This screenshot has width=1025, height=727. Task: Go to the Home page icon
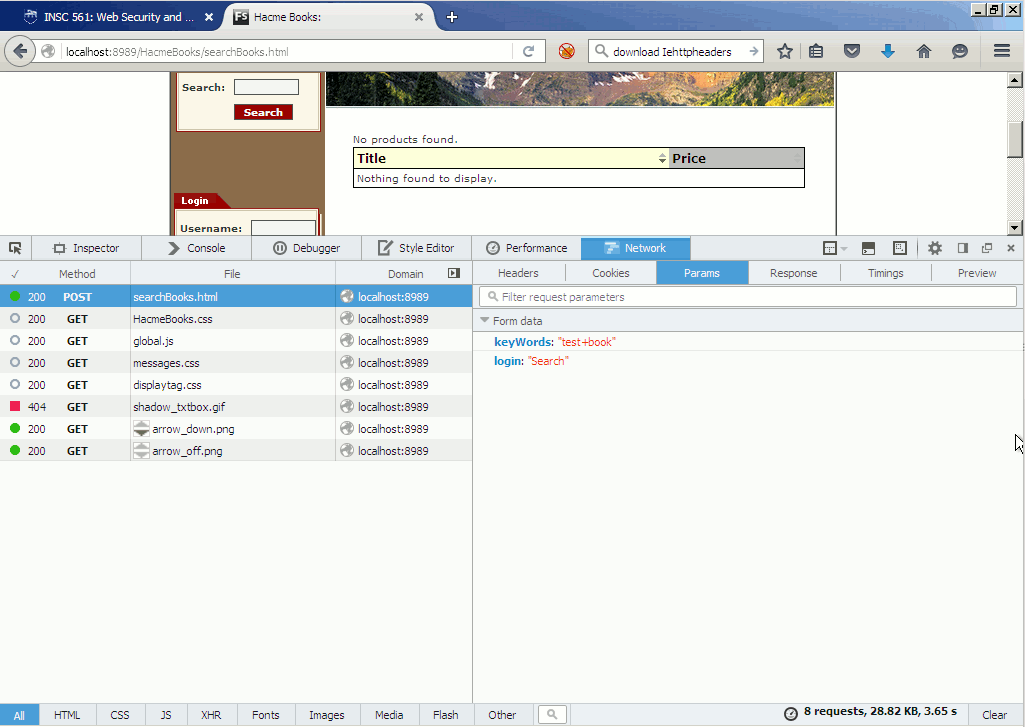[x=924, y=51]
